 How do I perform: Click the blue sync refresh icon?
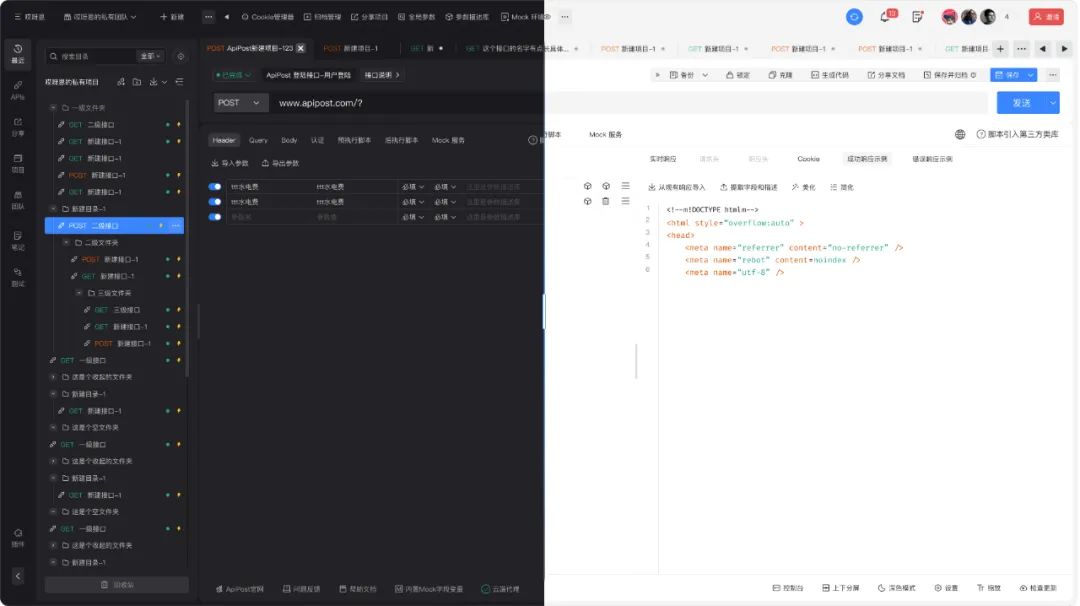coord(854,17)
